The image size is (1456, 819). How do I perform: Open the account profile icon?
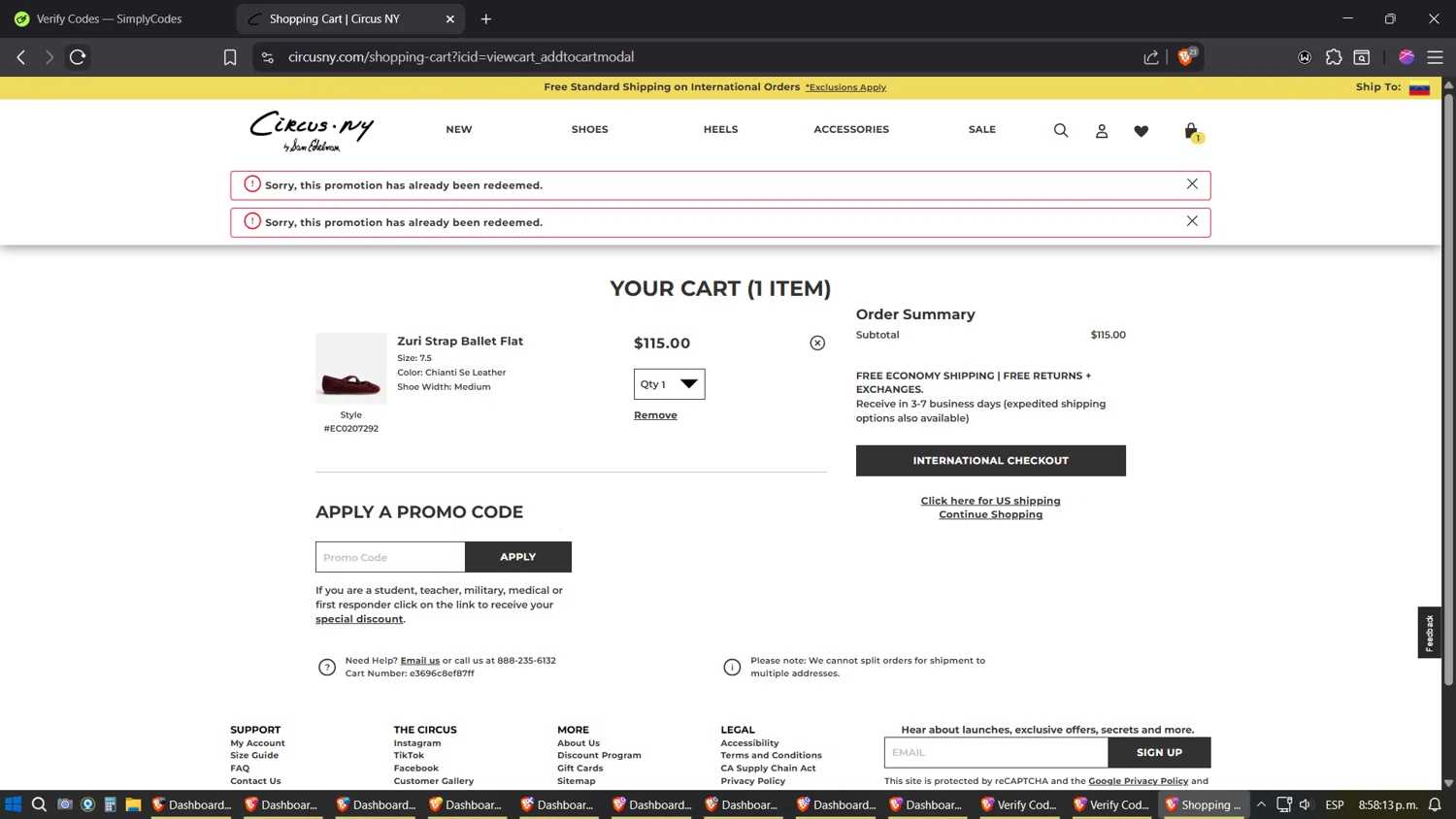pos(1102,130)
